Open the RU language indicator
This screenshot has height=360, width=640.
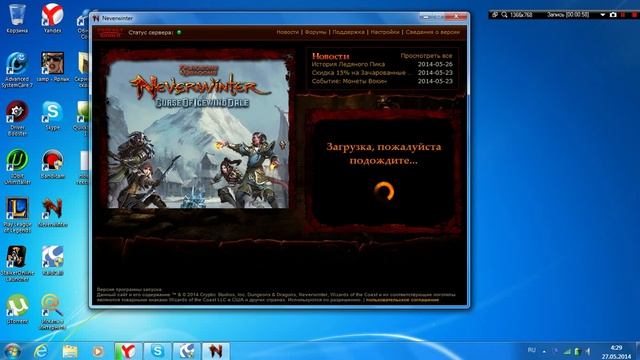(531, 350)
